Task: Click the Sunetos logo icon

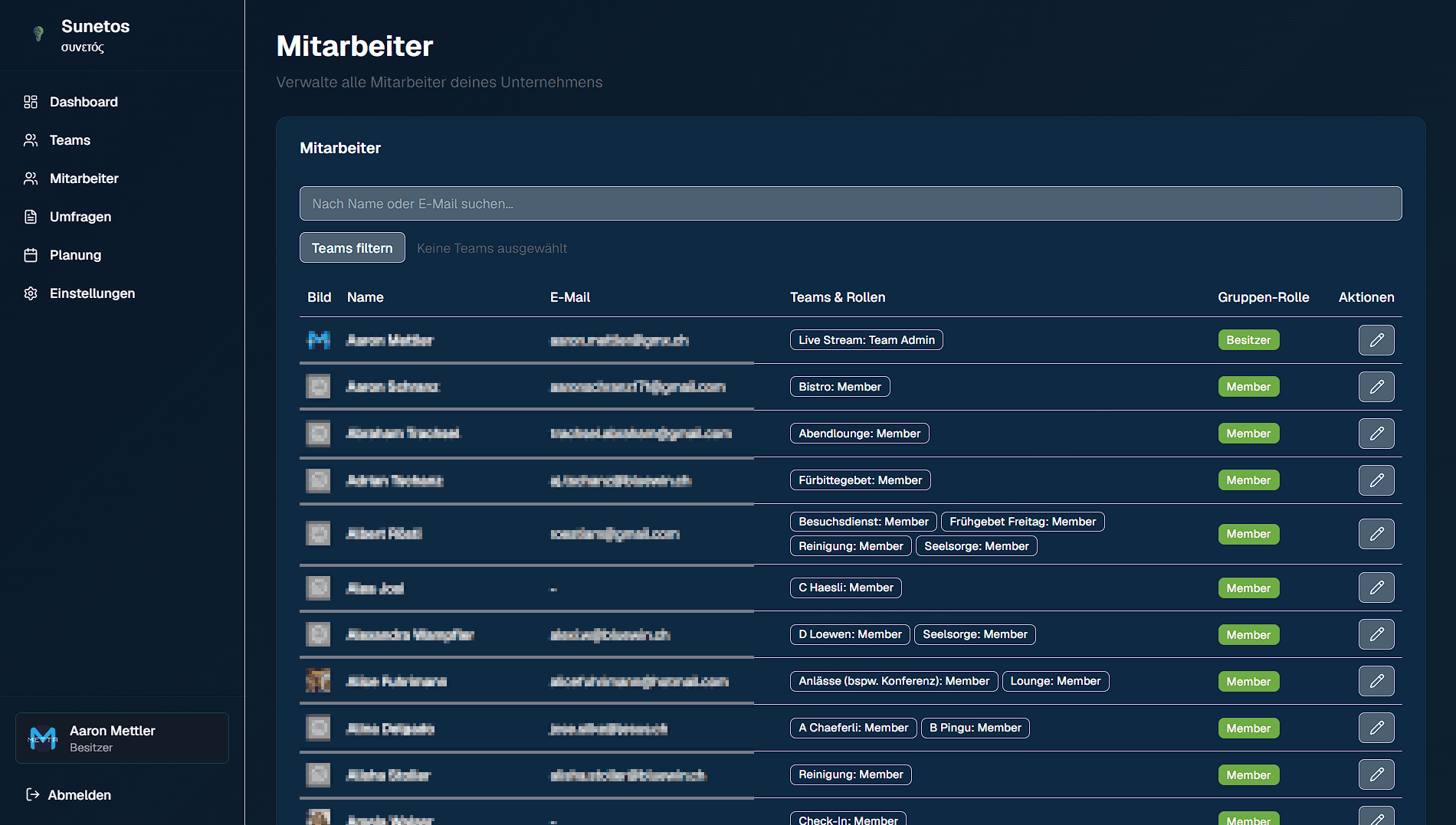Action: click(x=38, y=34)
